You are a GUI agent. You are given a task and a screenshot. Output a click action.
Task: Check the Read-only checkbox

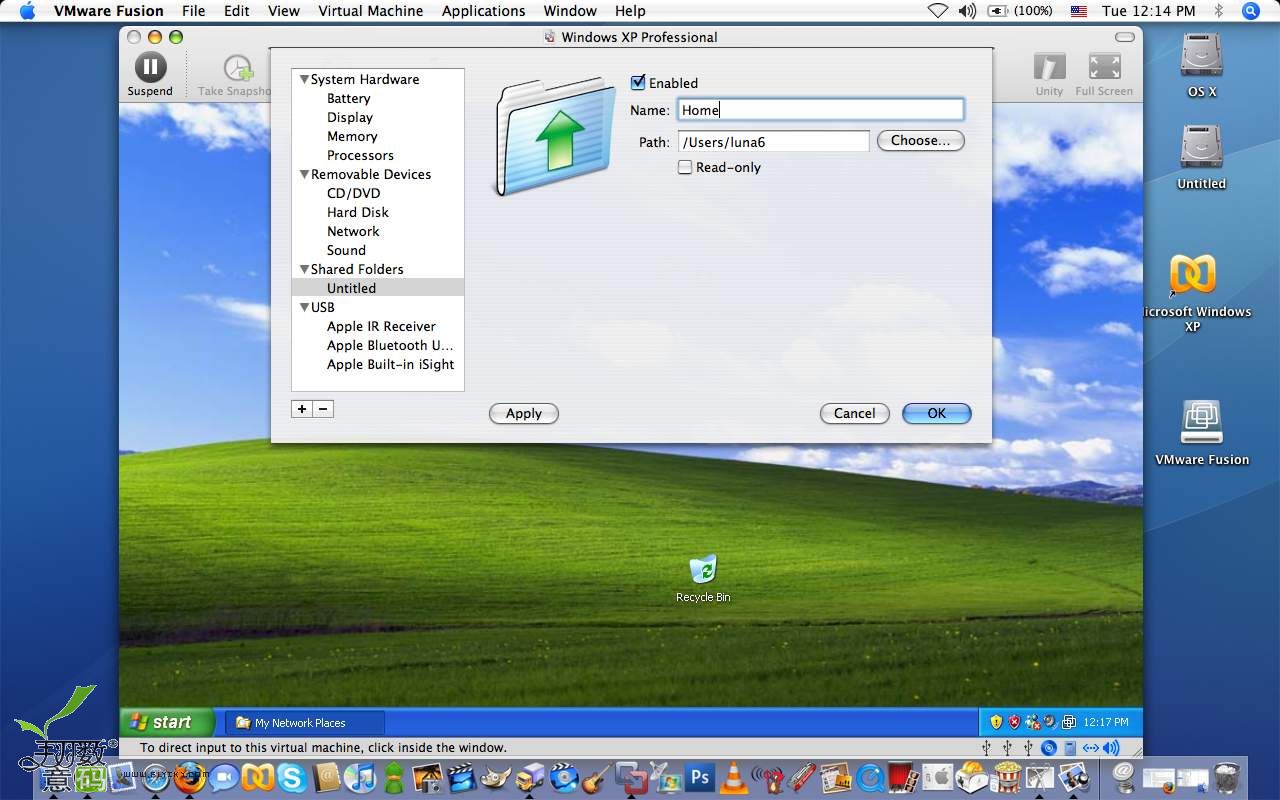(685, 167)
